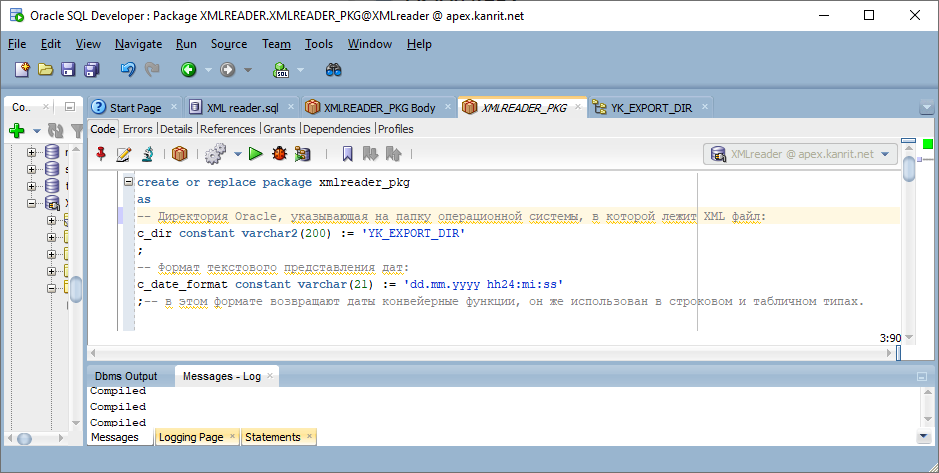Open the new connection dropdown arrow

pyautogui.click(x=37, y=131)
